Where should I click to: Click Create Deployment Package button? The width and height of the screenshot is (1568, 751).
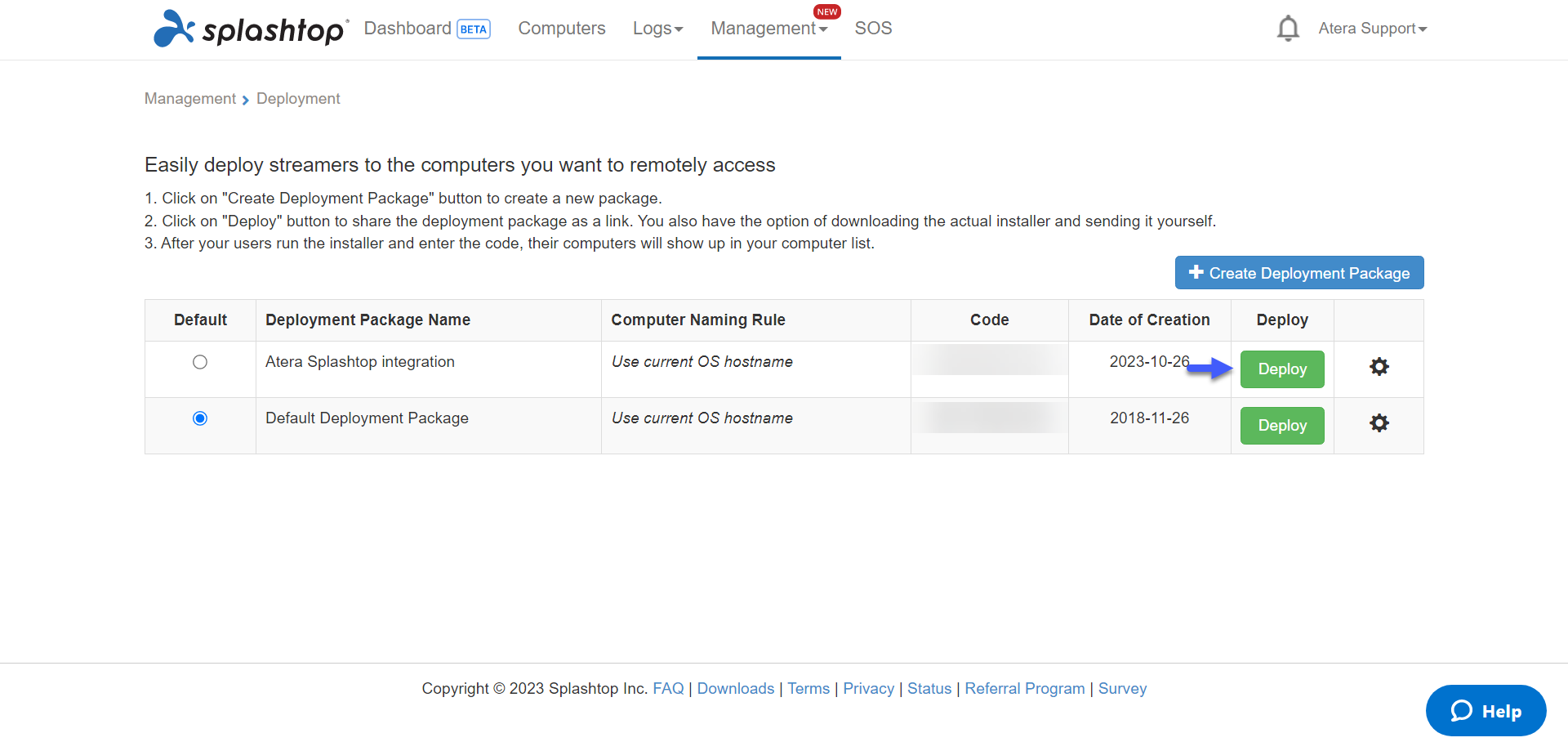point(1299,273)
